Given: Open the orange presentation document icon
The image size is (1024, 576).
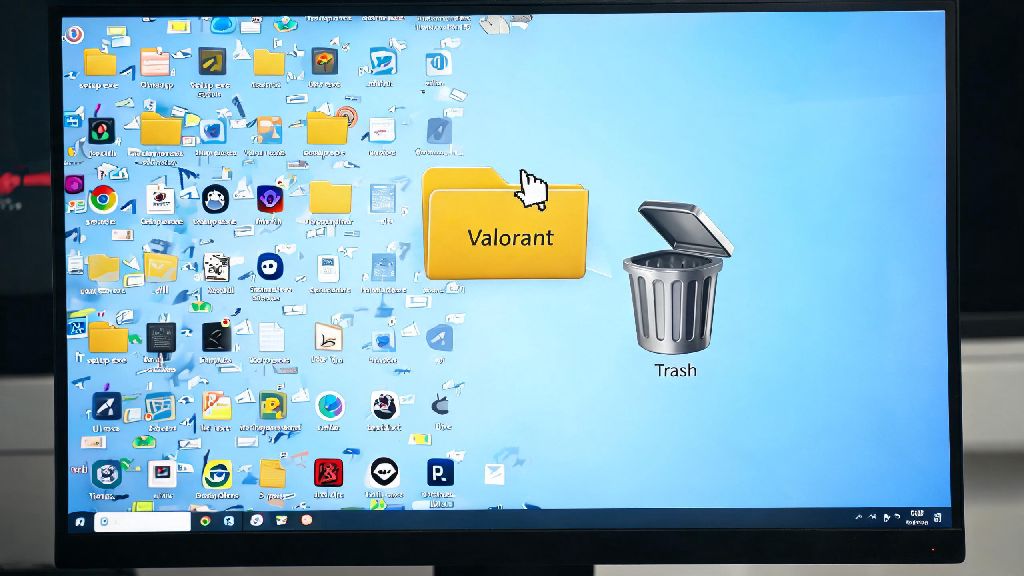Looking at the screenshot, I should [216, 406].
